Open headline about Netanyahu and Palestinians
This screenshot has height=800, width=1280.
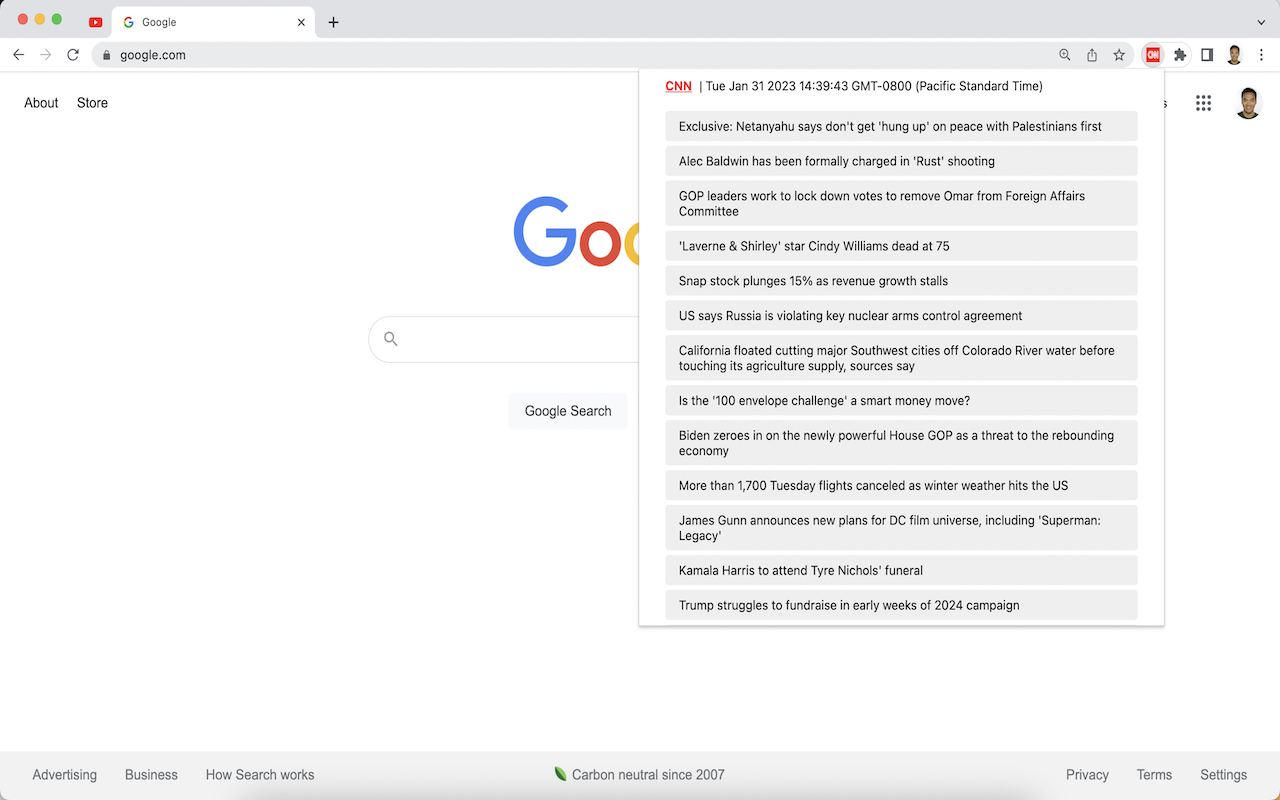pos(901,126)
